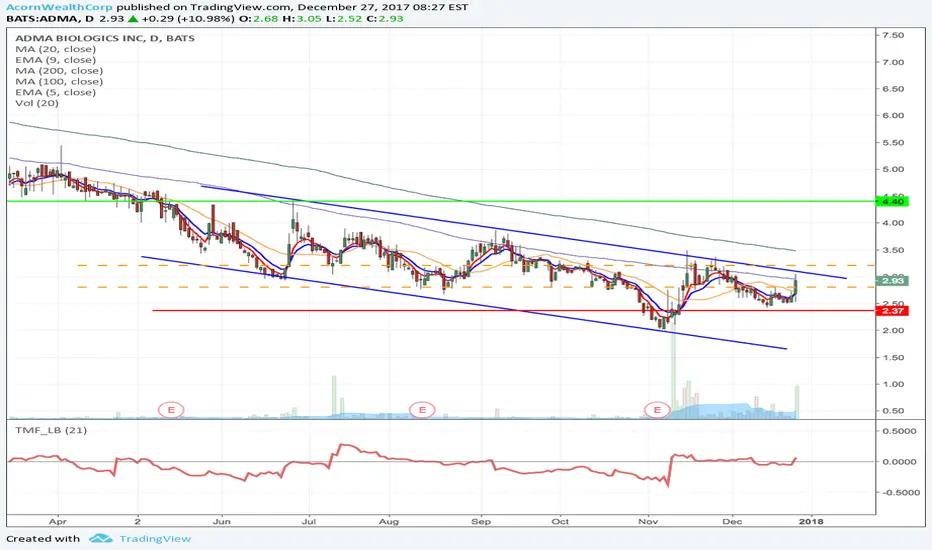Click the H:3.05 high value
932x550 pixels.
tap(300, 18)
